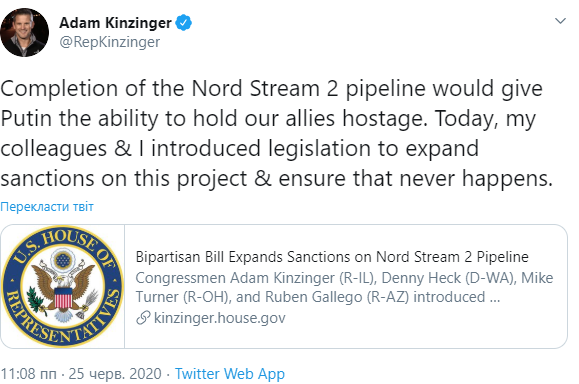Translate the tweet via Перекласти твіт

point(47,206)
